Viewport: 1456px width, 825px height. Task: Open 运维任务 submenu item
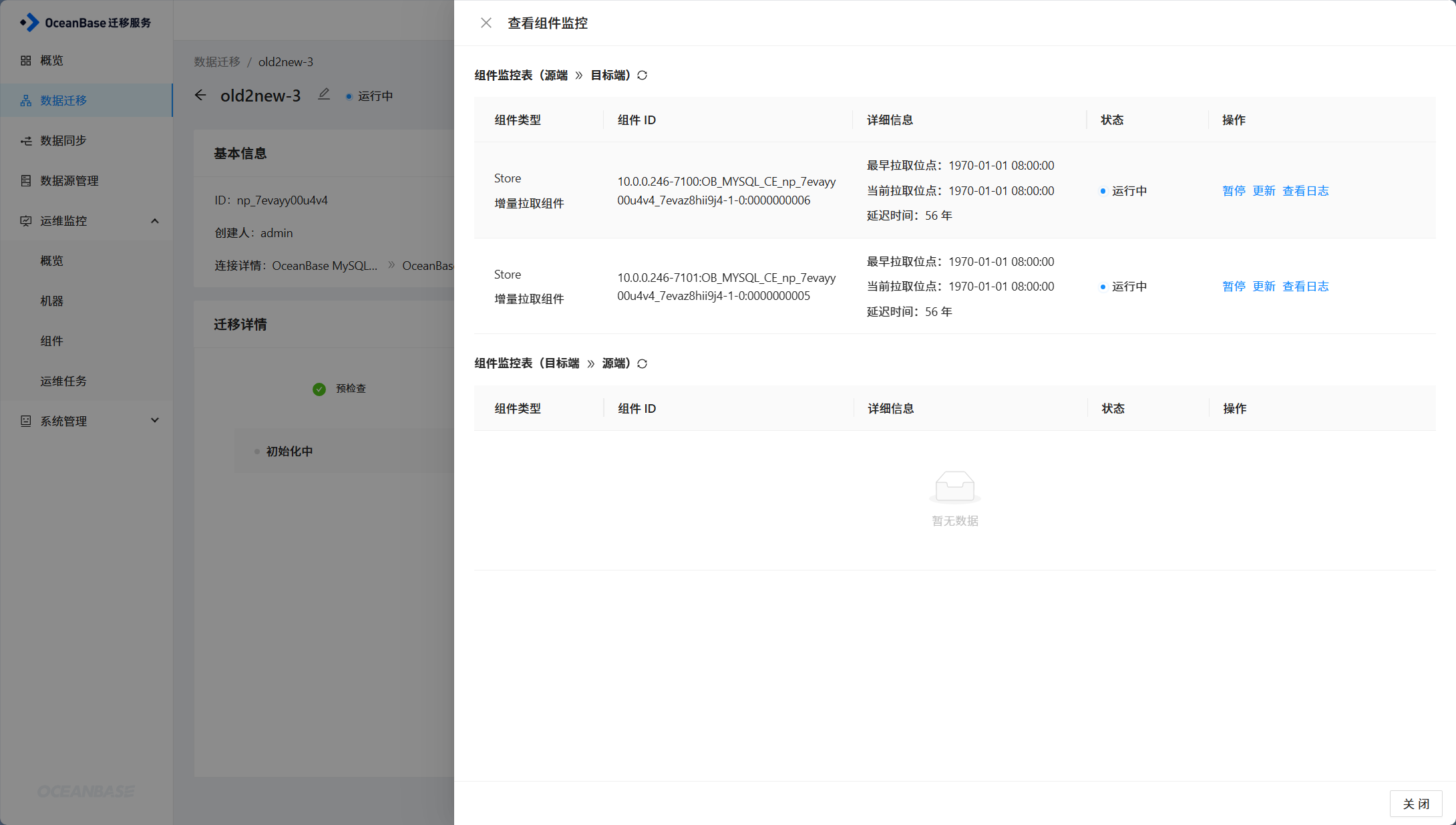point(63,381)
